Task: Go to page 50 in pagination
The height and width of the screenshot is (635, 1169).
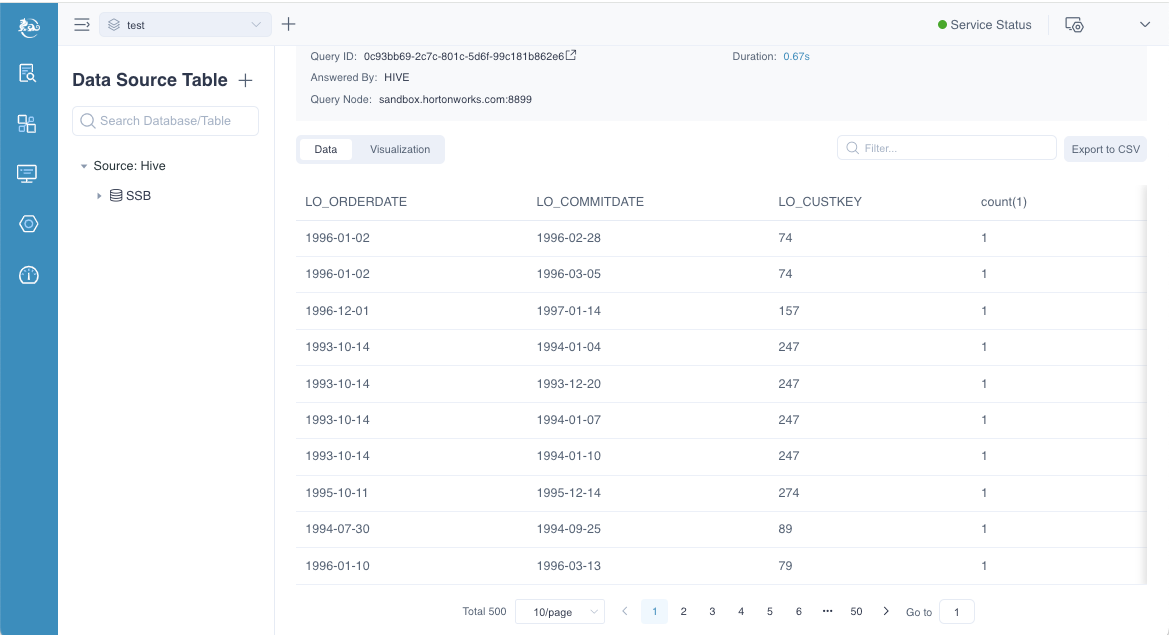Action: click(x=856, y=611)
